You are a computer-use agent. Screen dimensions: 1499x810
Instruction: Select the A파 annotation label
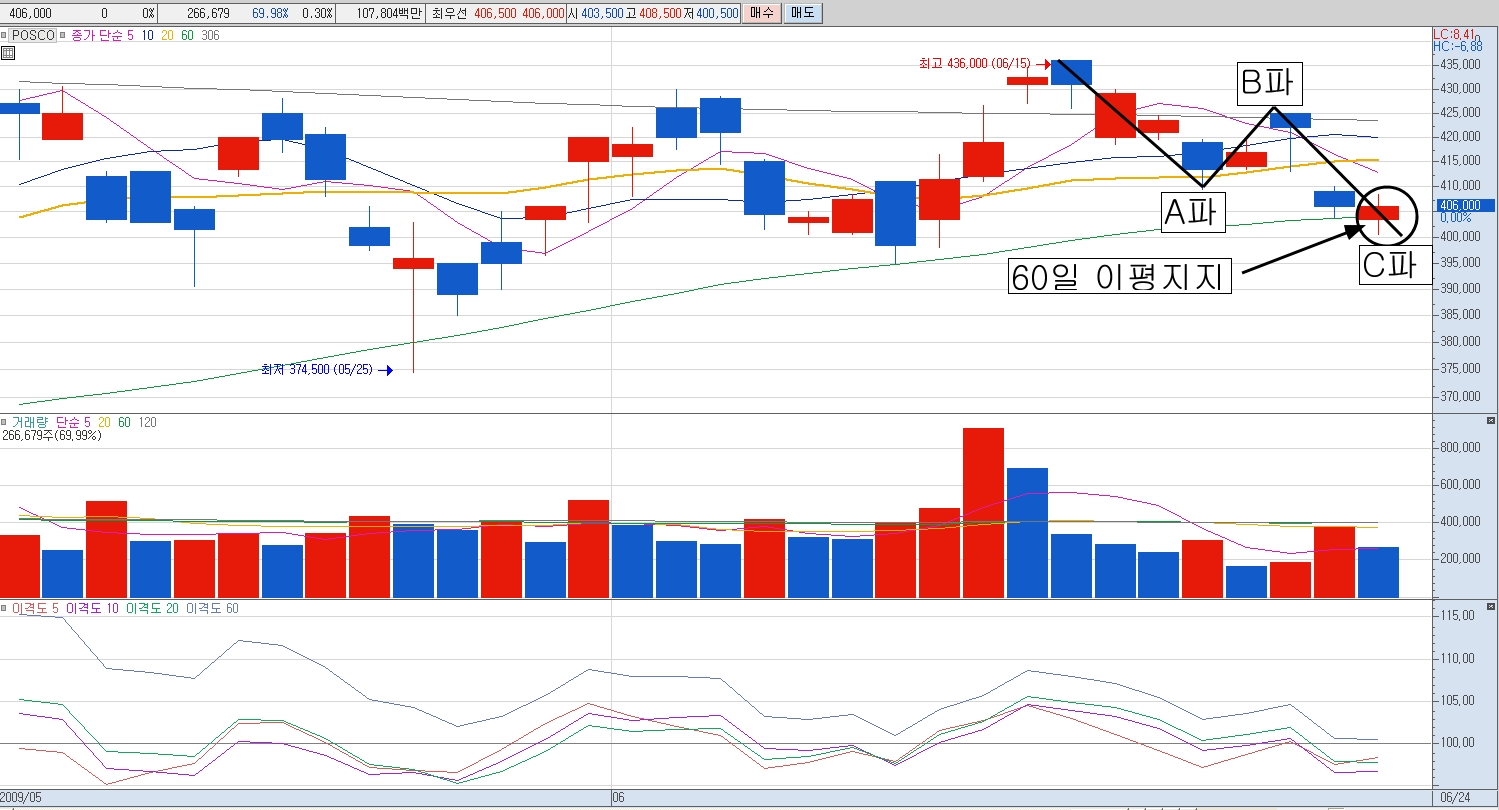point(1193,212)
